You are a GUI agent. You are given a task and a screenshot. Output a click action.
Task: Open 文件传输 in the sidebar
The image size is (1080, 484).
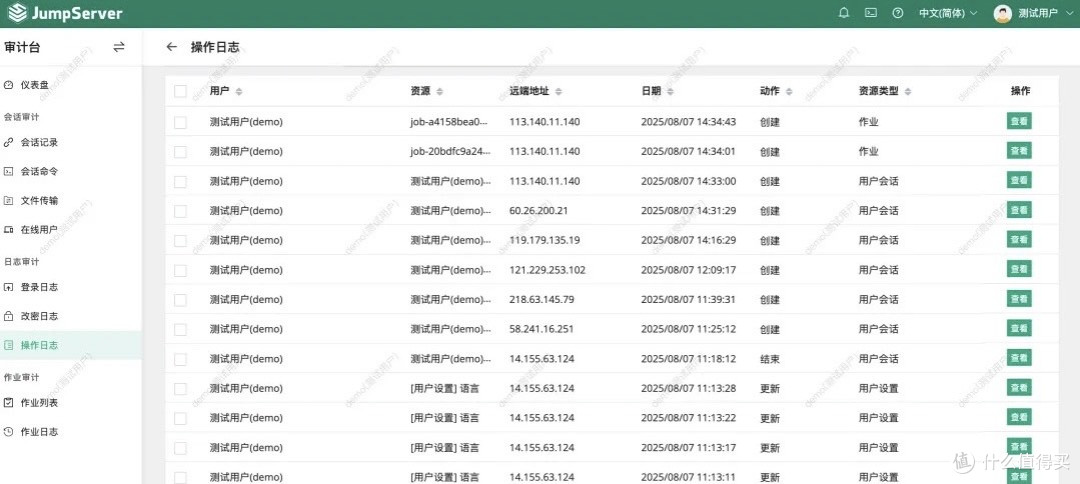click(x=39, y=200)
